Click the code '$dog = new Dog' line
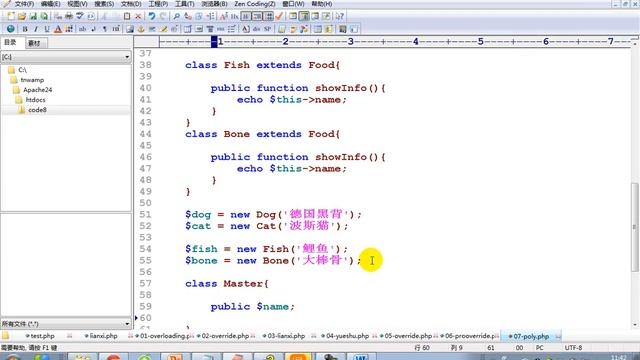 pos(273,214)
